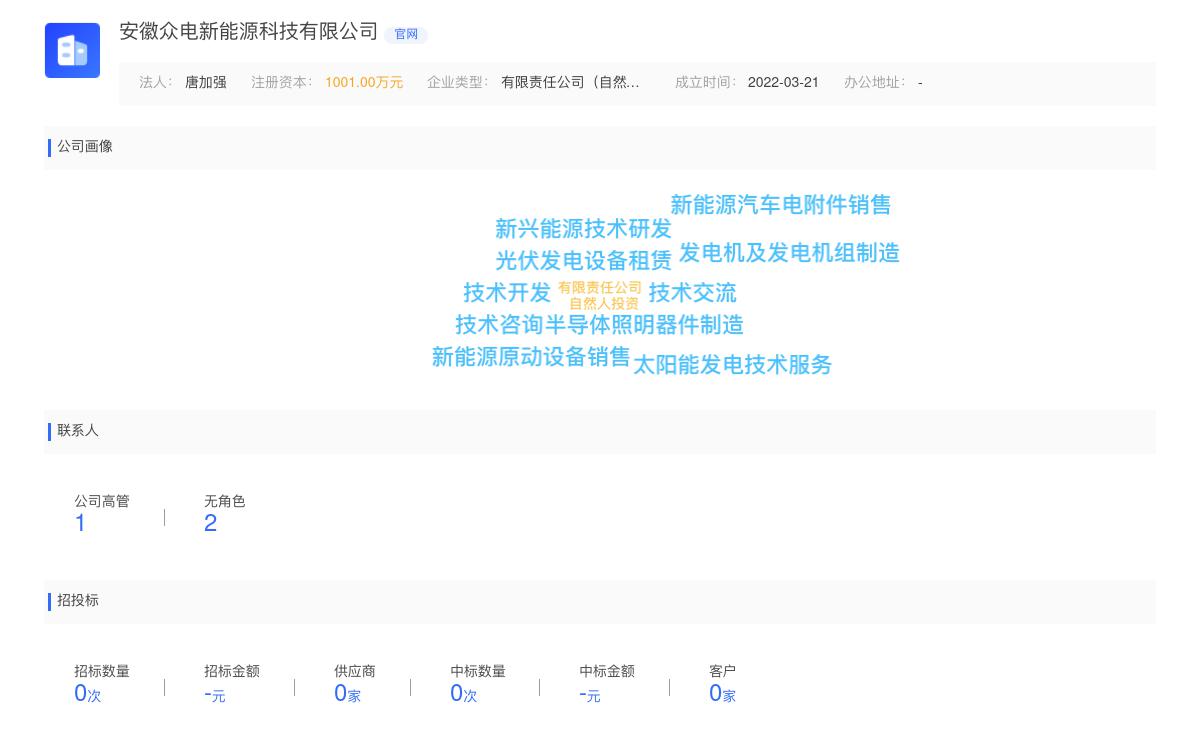Click the 成立时间 label
This screenshot has height=752, width=1200.
pyautogui.click(x=706, y=83)
